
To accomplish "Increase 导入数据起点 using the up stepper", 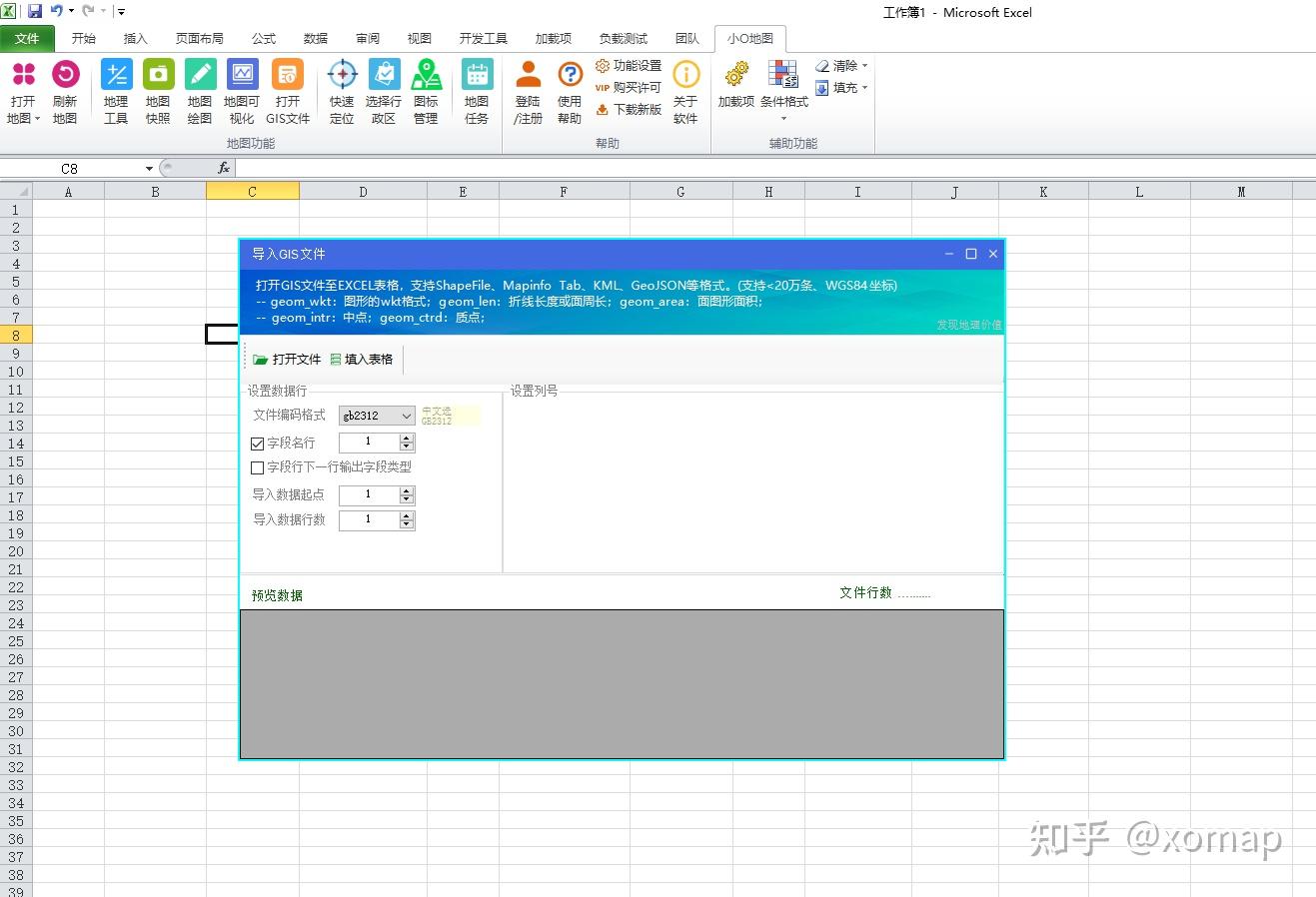I will tap(406, 489).
